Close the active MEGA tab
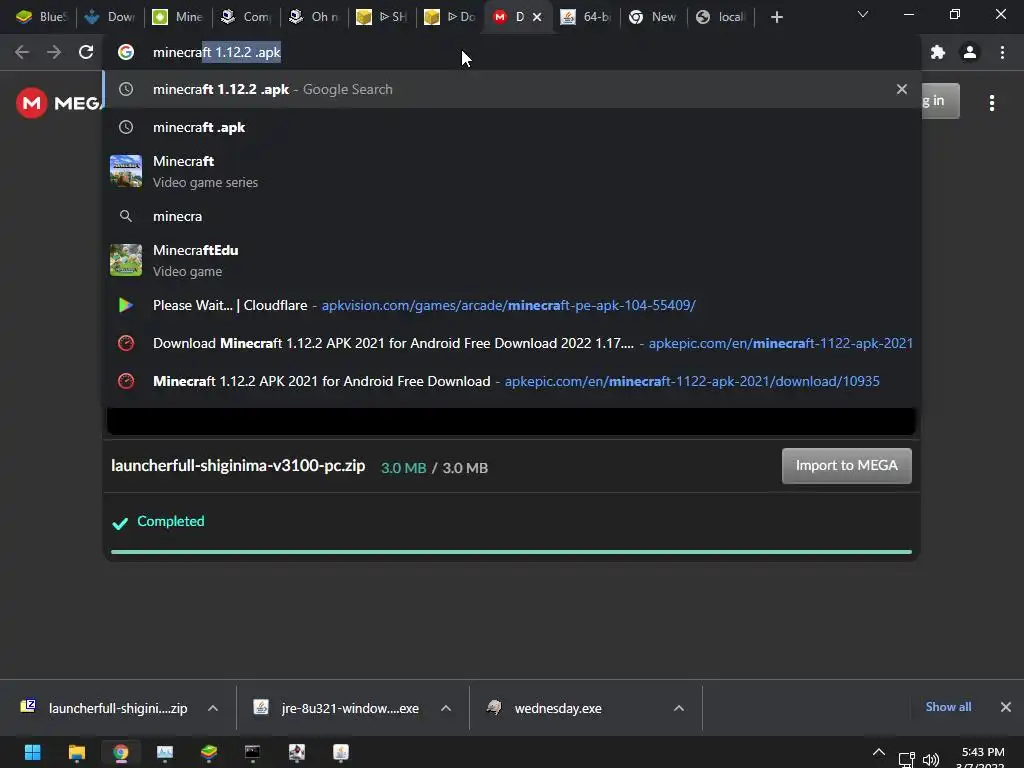Screen dimensions: 1024x768 tap(537, 17)
